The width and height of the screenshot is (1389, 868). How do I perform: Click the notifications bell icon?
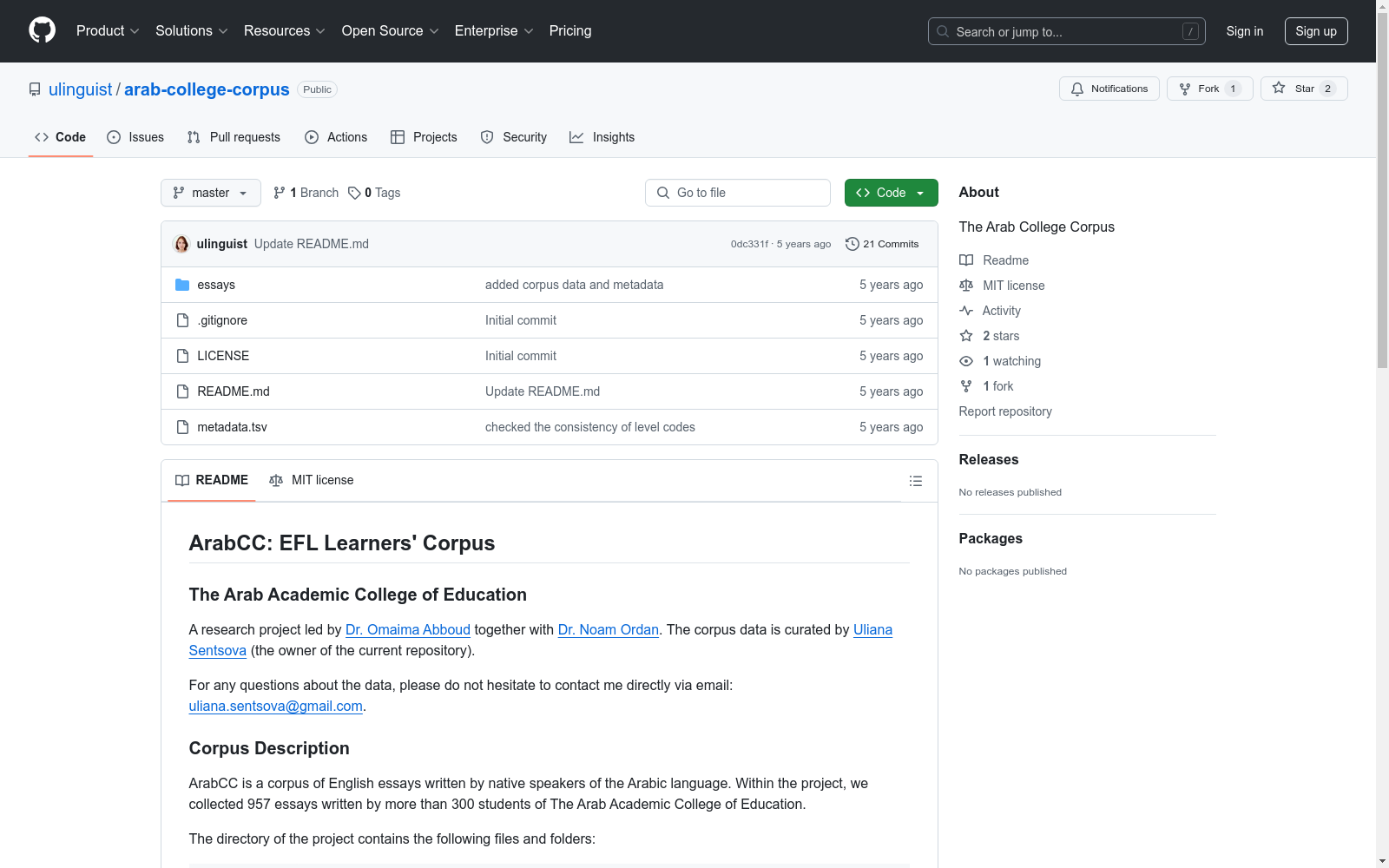[x=1077, y=89]
